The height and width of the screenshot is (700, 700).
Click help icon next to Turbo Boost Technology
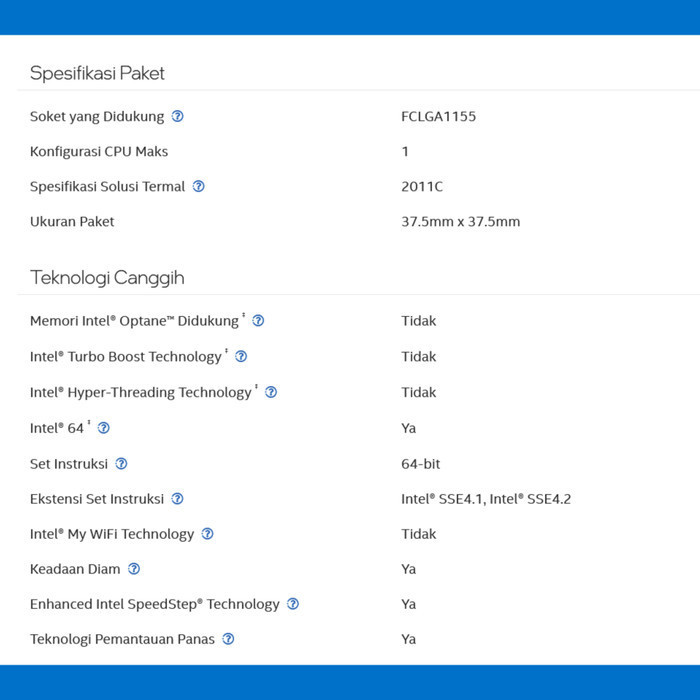[241, 356]
